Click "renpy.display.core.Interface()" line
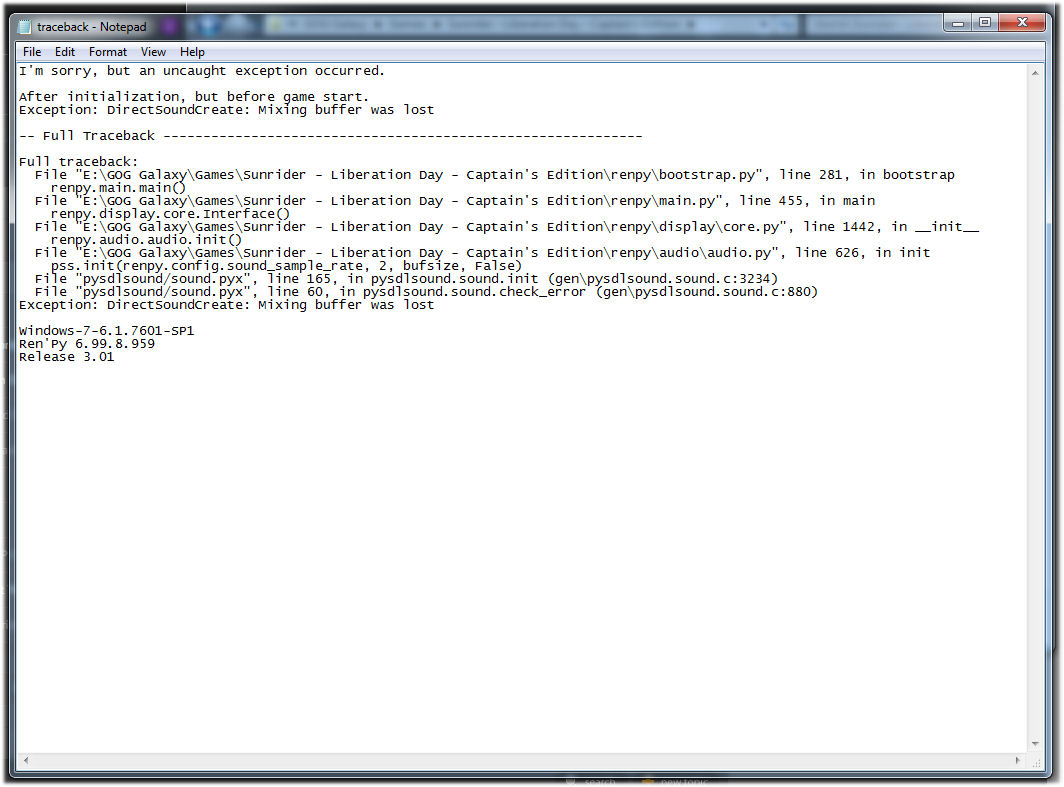The width and height of the screenshot is (1064, 787). coord(170,214)
